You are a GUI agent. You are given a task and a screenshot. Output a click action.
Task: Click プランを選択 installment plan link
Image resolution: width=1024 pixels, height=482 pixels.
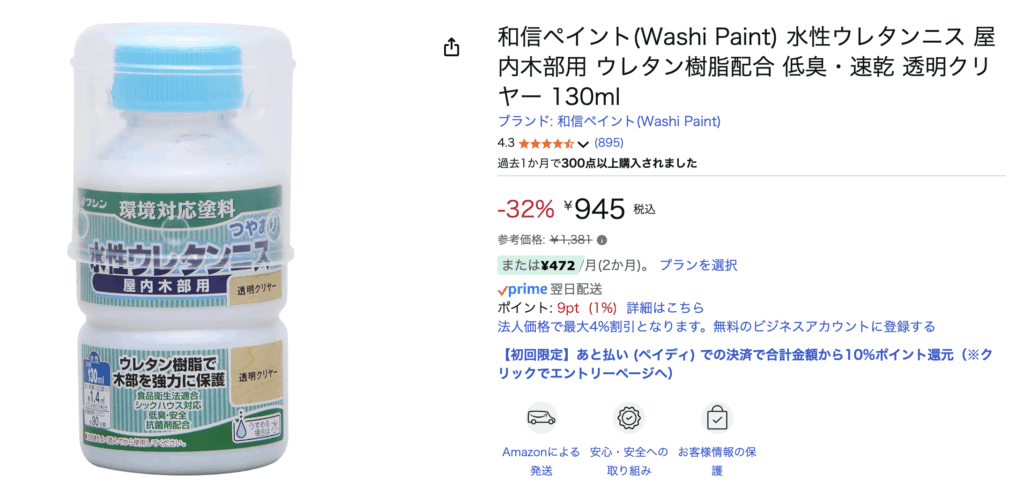tap(698, 265)
